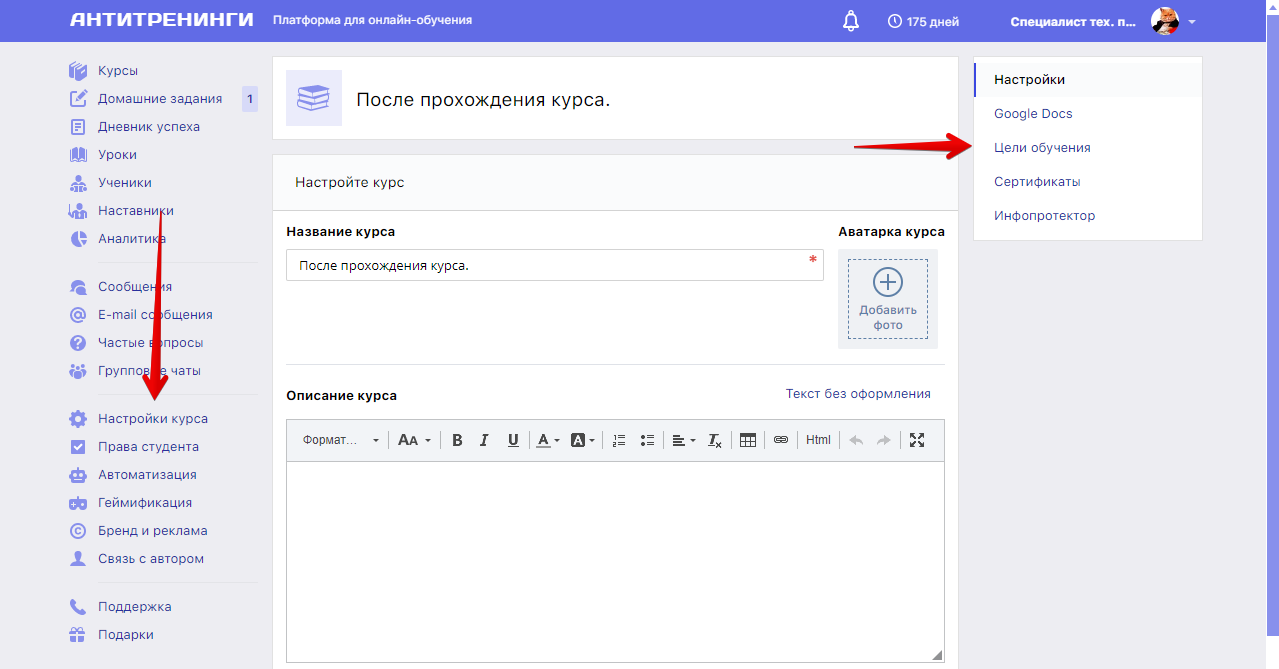This screenshot has width=1279, height=669.
Task: Create a numbered list in the editor
Action: [x=619, y=439]
